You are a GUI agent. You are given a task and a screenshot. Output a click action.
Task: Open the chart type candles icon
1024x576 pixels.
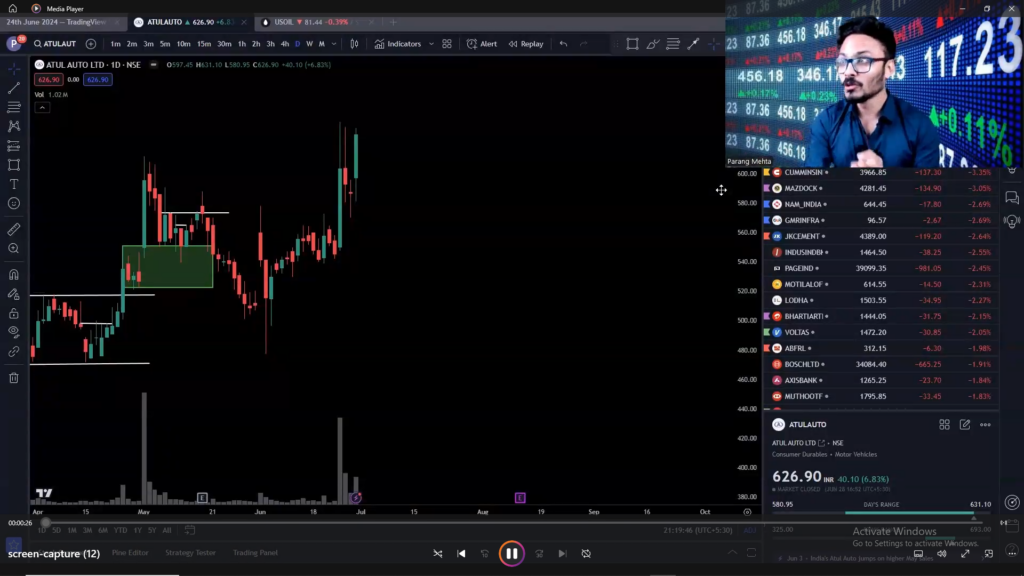pos(354,44)
